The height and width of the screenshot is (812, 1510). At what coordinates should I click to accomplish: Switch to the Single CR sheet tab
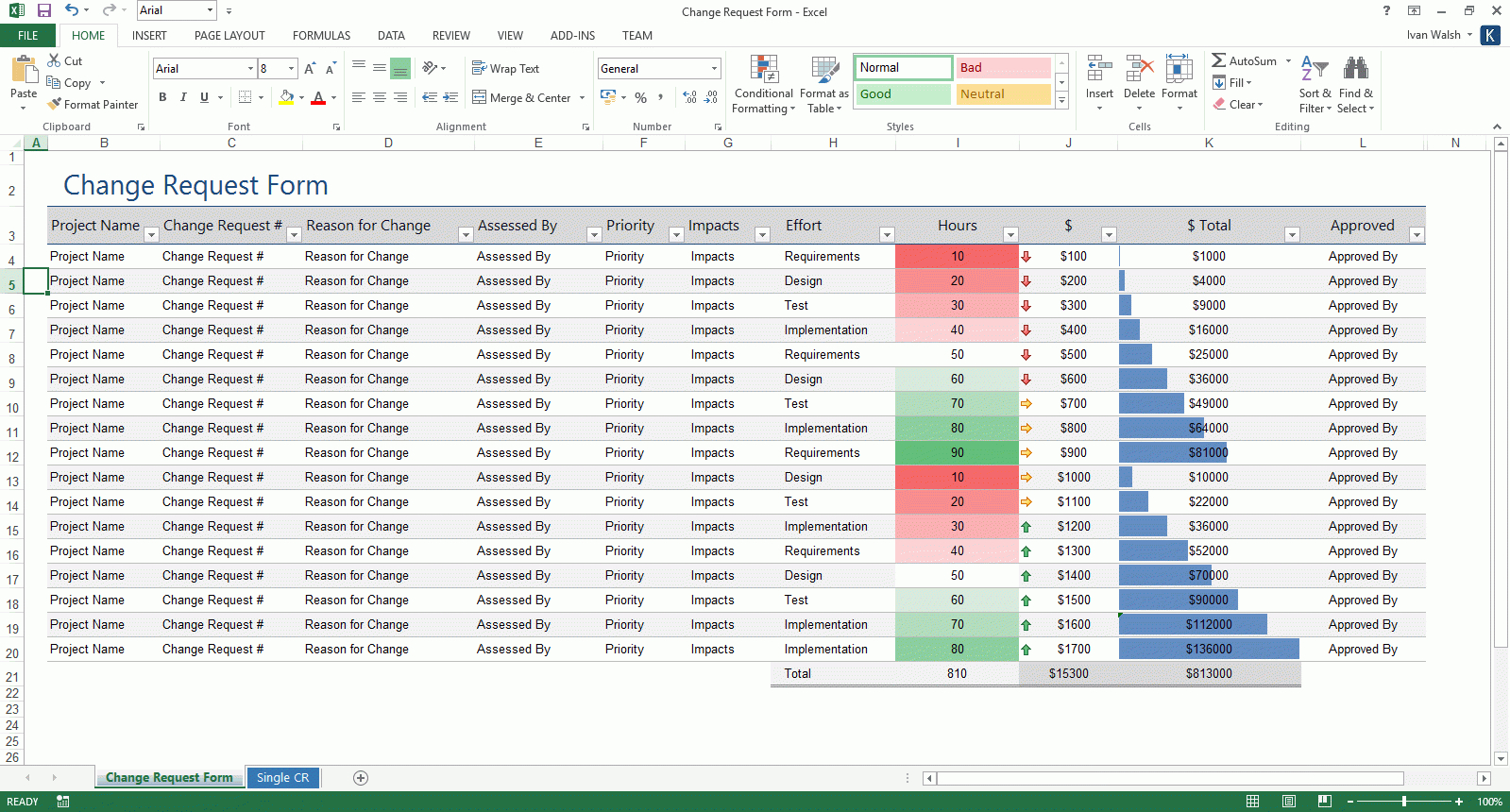pyautogui.click(x=282, y=778)
